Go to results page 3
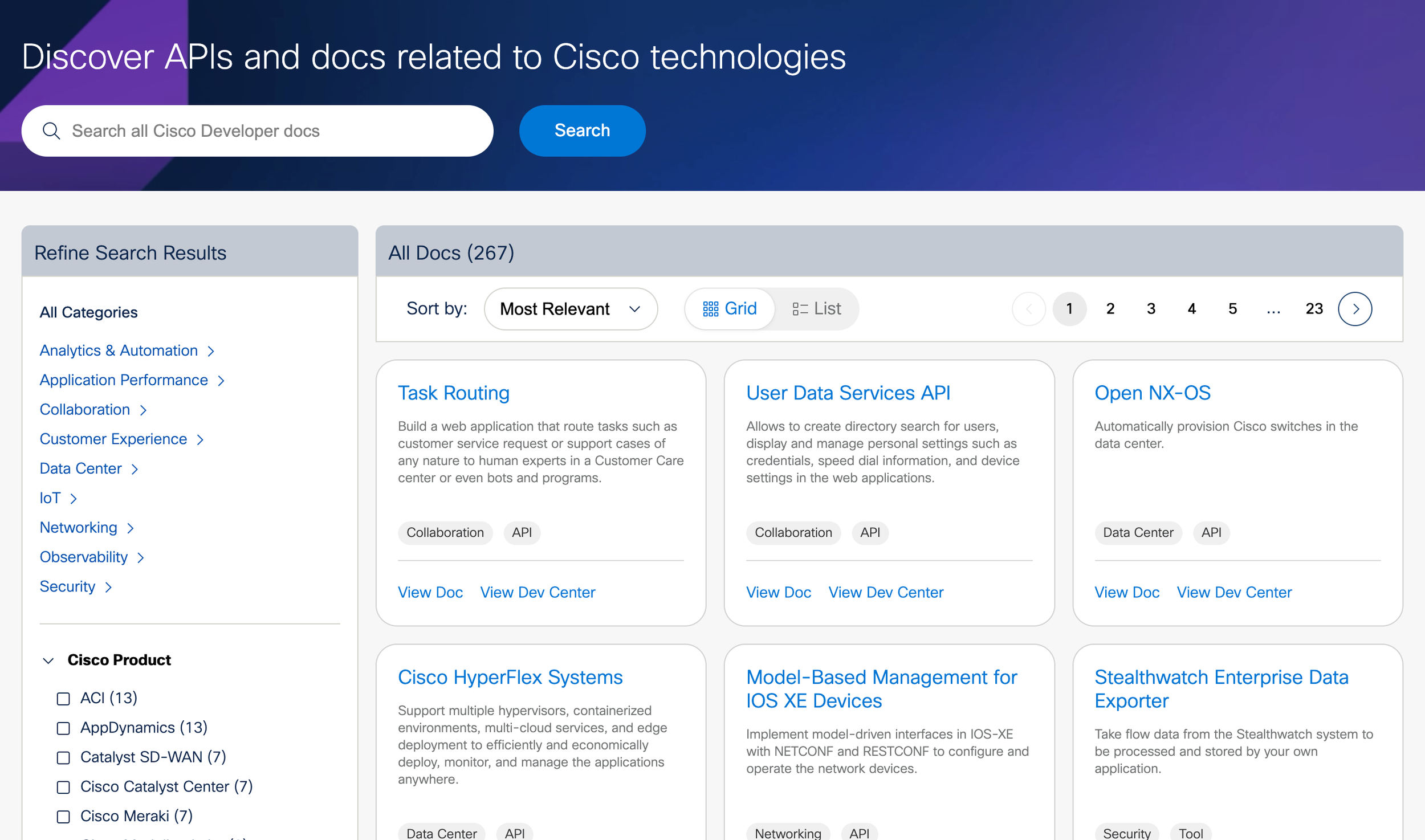1425x840 pixels. [1151, 309]
